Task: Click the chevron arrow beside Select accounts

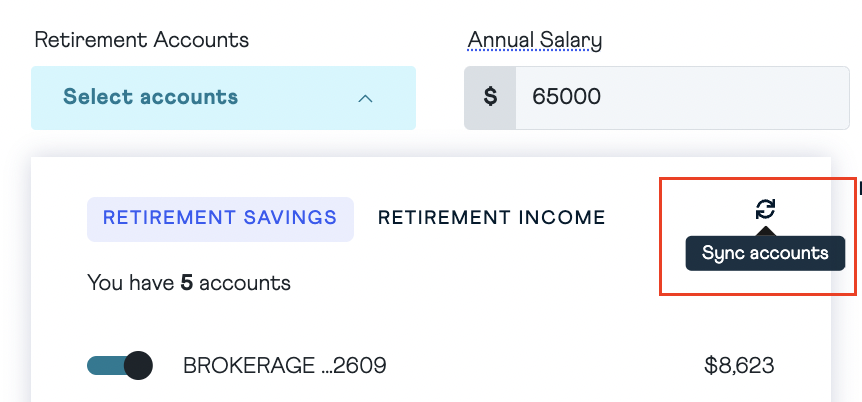Action: pyautogui.click(x=365, y=98)
